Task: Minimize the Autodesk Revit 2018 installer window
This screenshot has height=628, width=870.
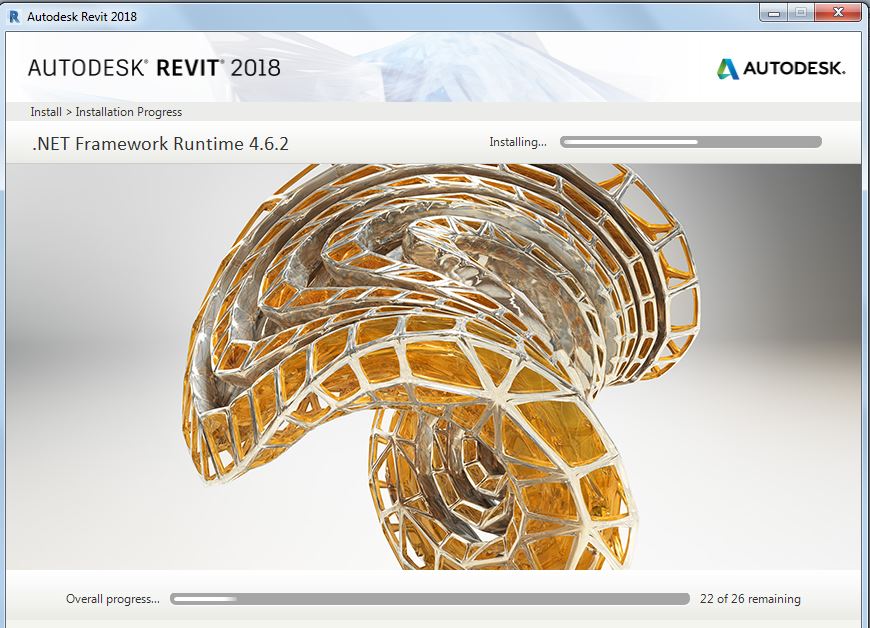Action: click(774, 13)
